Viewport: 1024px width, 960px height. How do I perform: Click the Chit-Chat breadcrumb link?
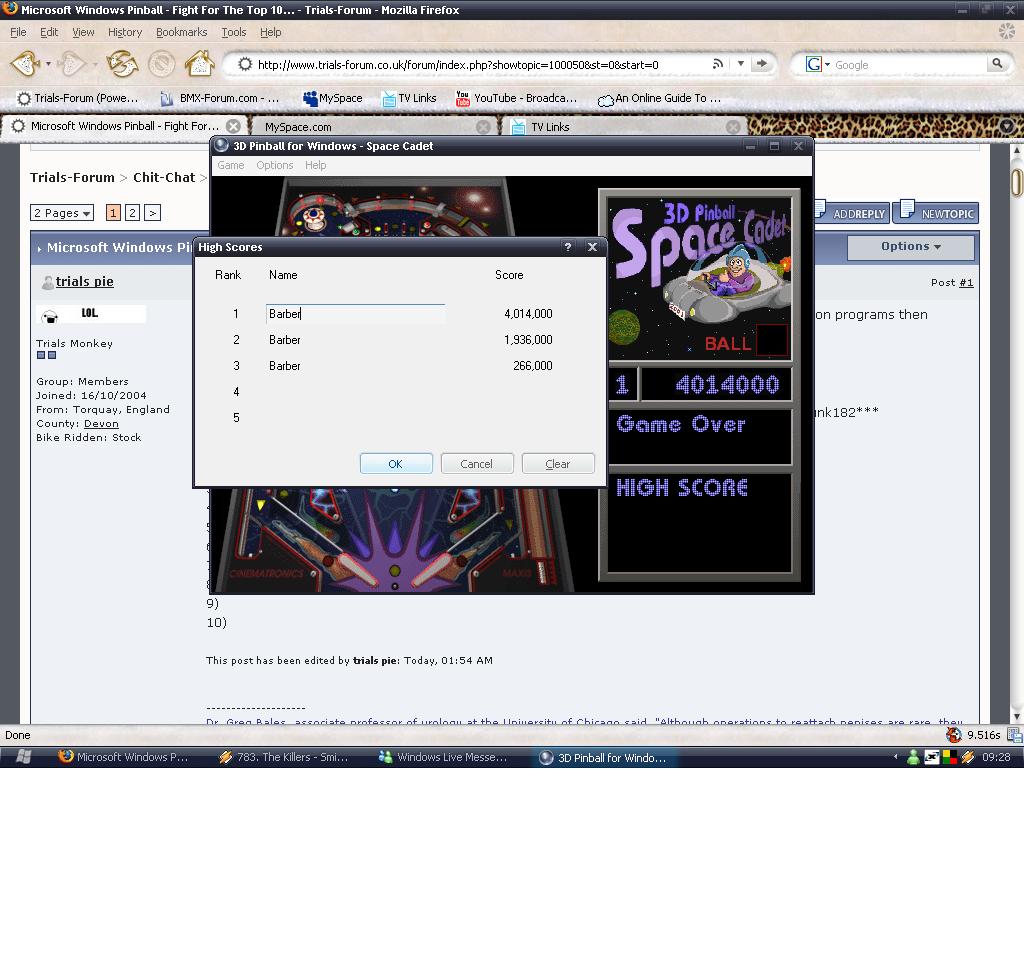click(x=164, y=178)
